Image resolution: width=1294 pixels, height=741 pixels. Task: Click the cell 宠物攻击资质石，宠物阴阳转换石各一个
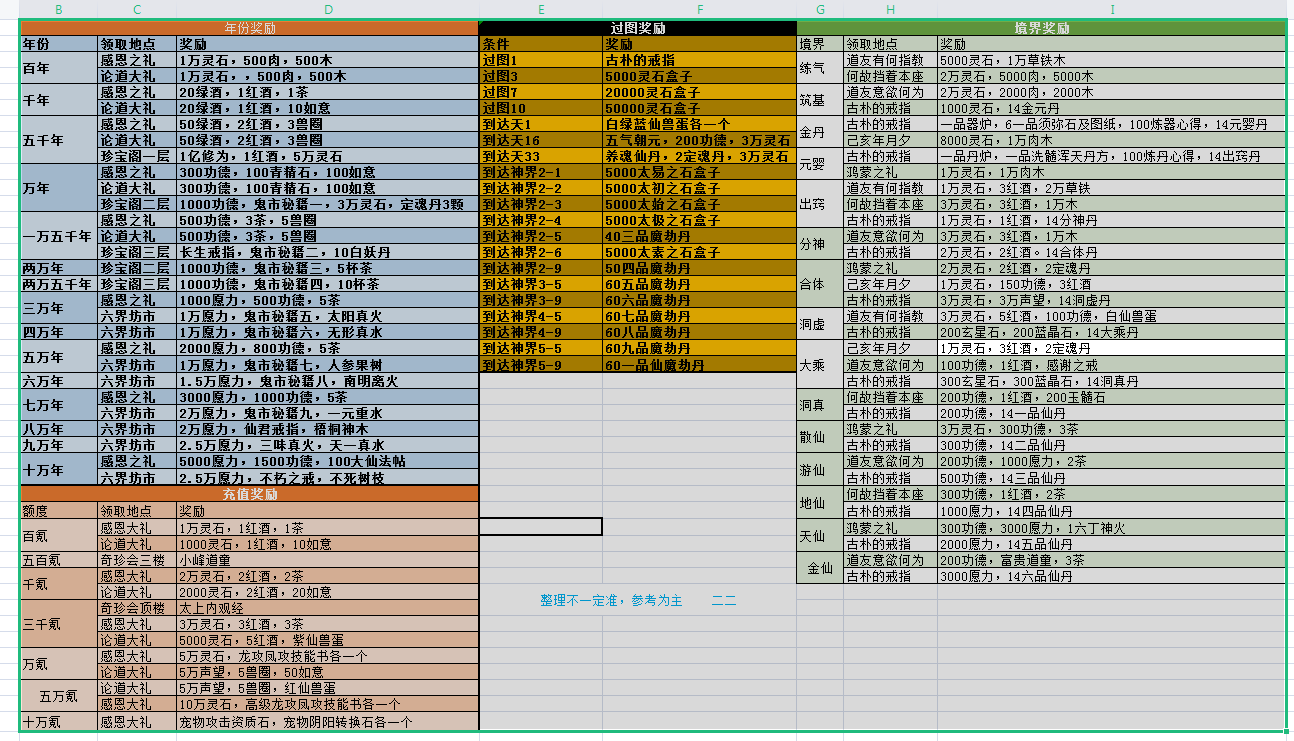328,721
